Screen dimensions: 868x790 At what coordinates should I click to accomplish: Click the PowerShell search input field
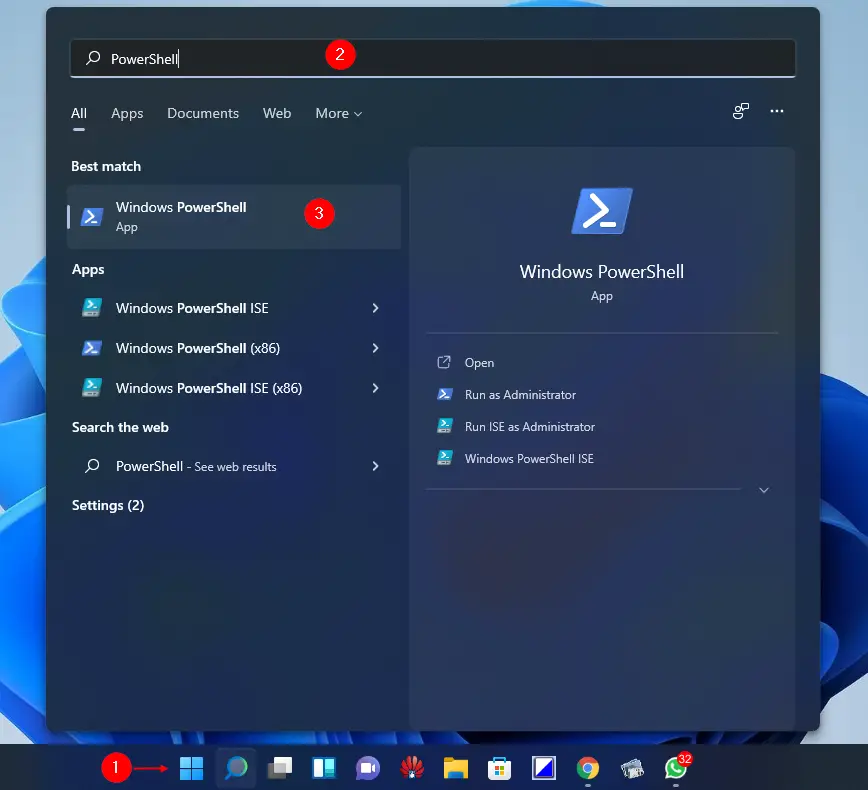click(x=433, y=58)
